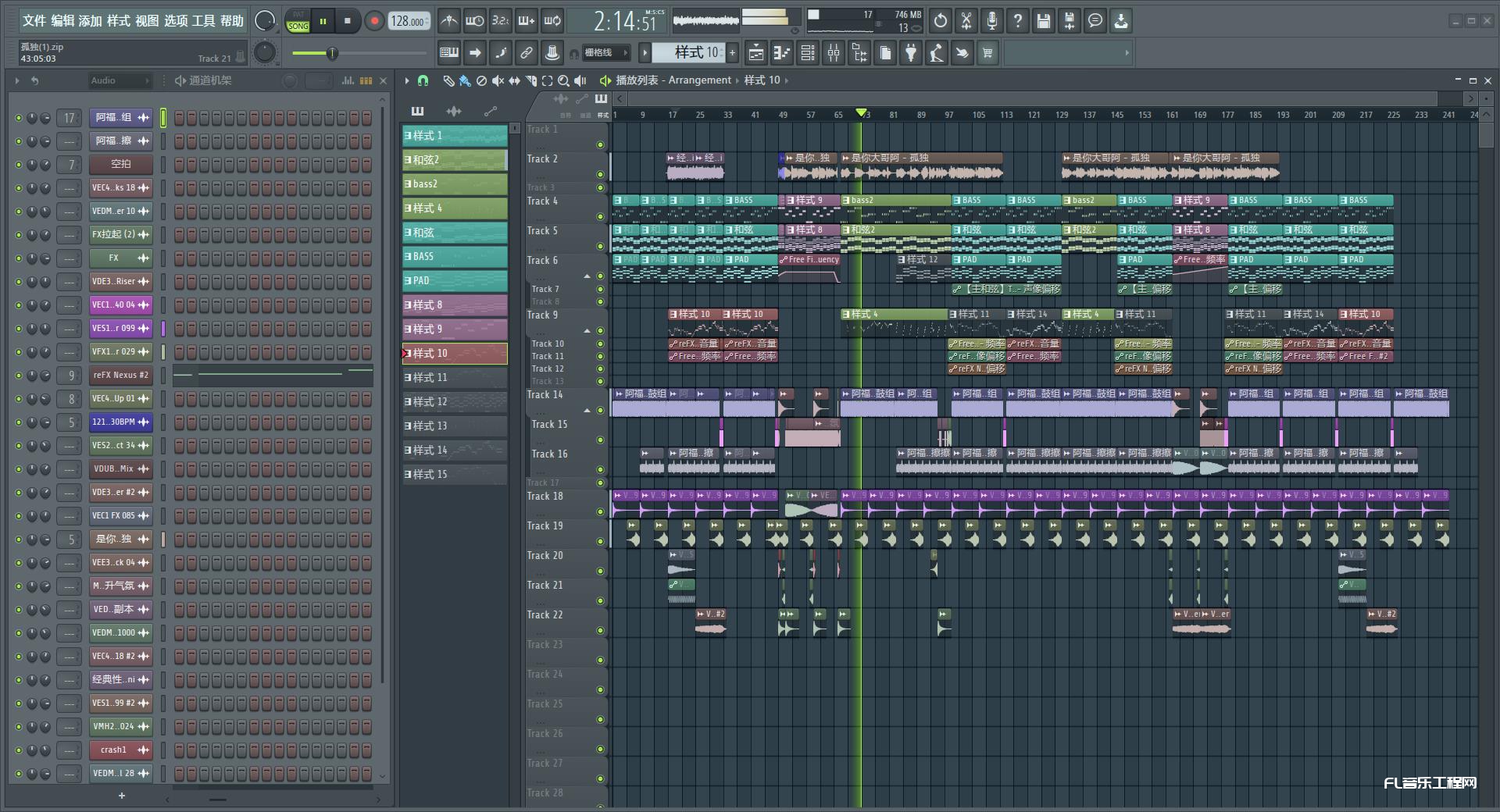Open the Audio channel filter dropdown
This screenshot has width=1500, height=812.
tap(119, 80)
